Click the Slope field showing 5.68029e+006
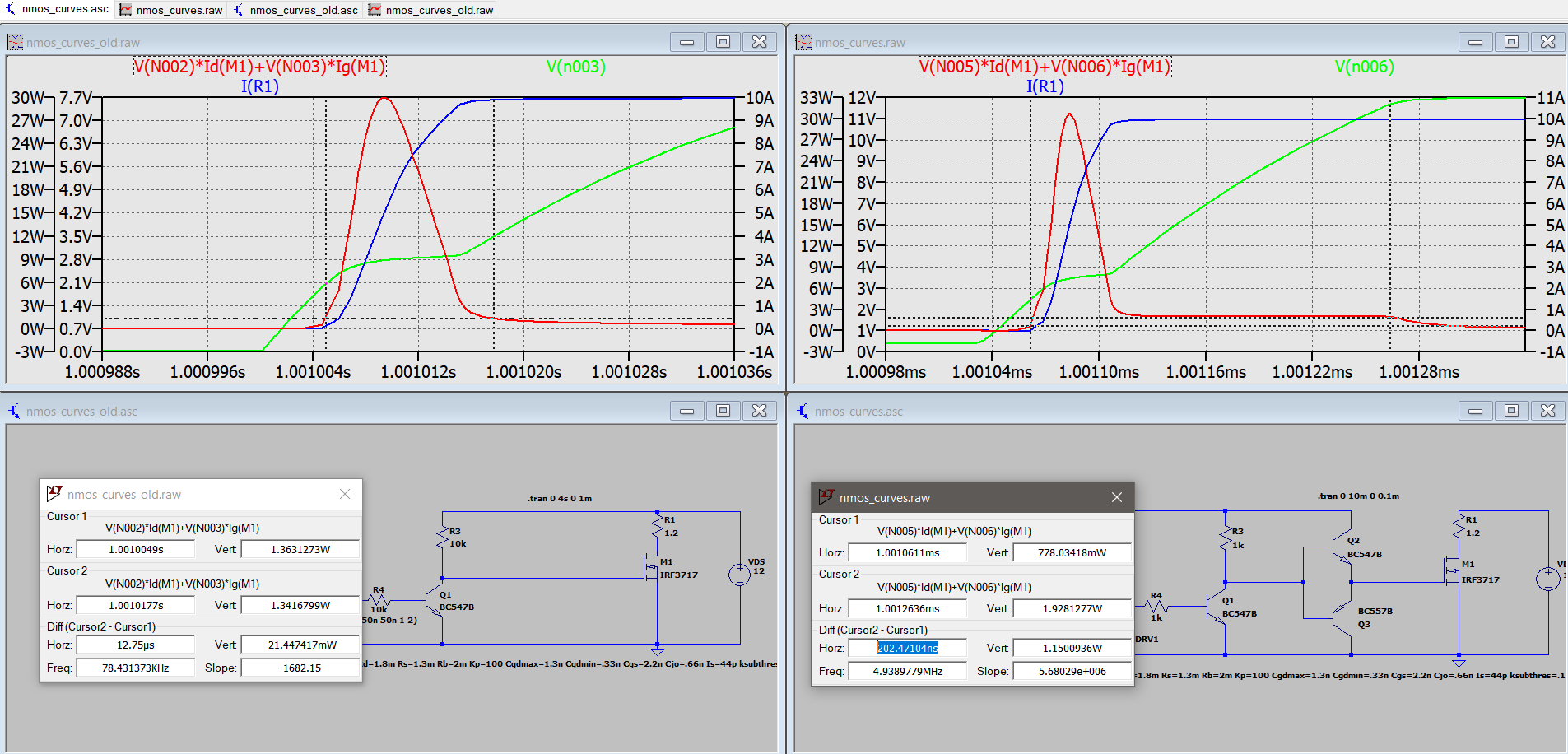Screen dimensions: 1568x754 click(1072, 671)
